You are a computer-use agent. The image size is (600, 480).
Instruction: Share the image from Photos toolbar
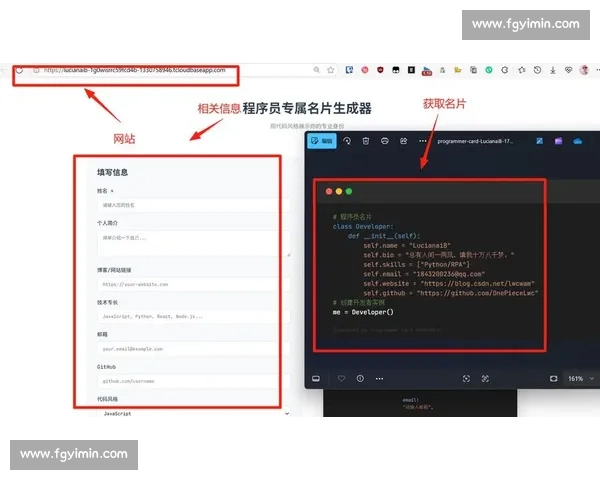pos(403,141)
